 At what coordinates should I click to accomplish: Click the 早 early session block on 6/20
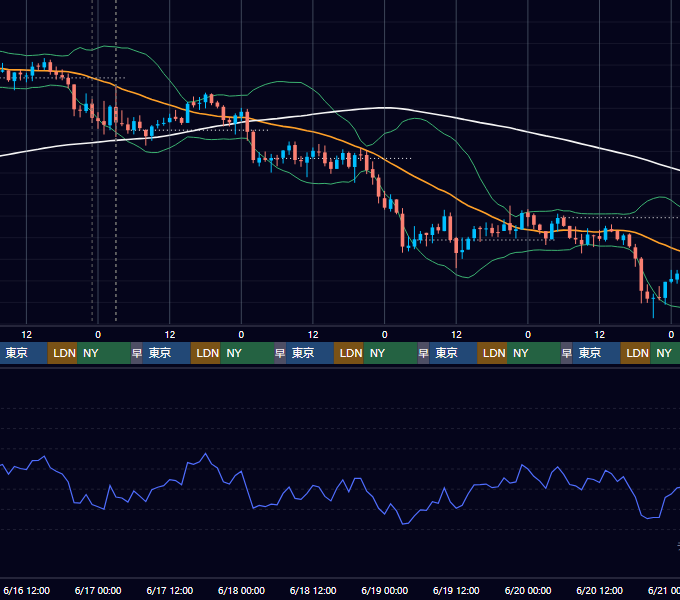pyautogui.click(x=566, y=353)
